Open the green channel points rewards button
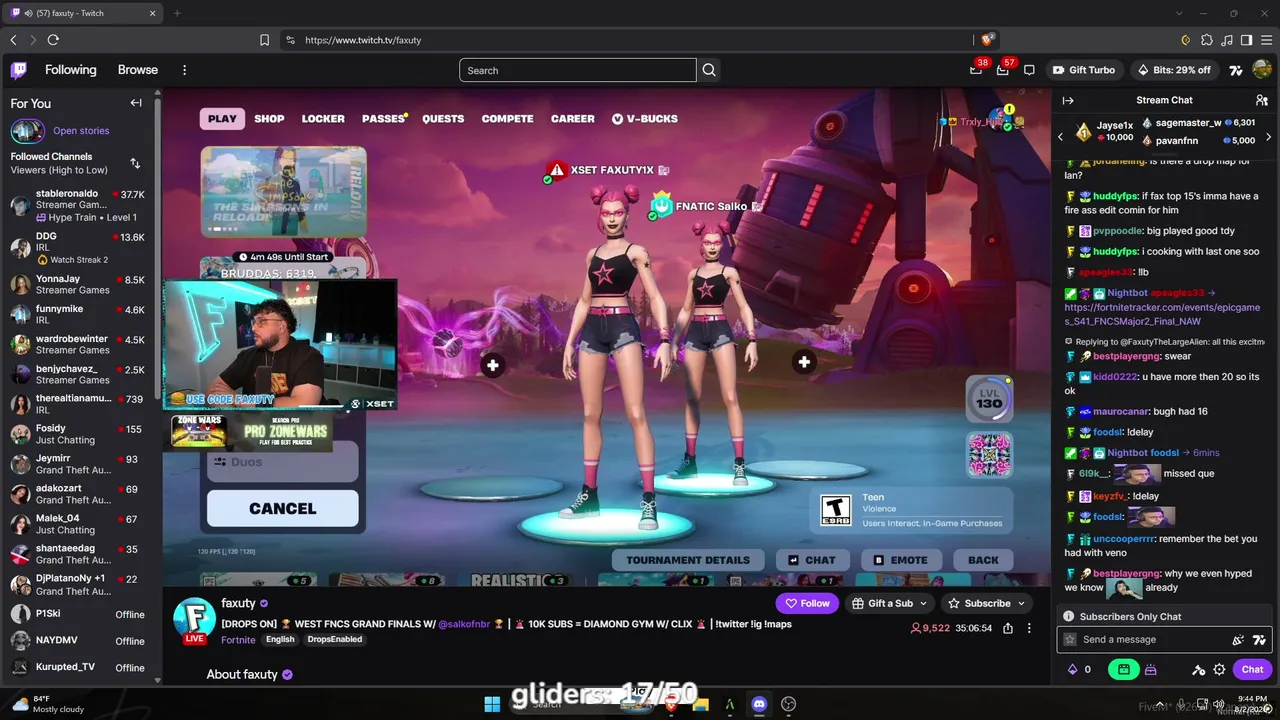The image size is (1280, 720). click(1123, 669)
